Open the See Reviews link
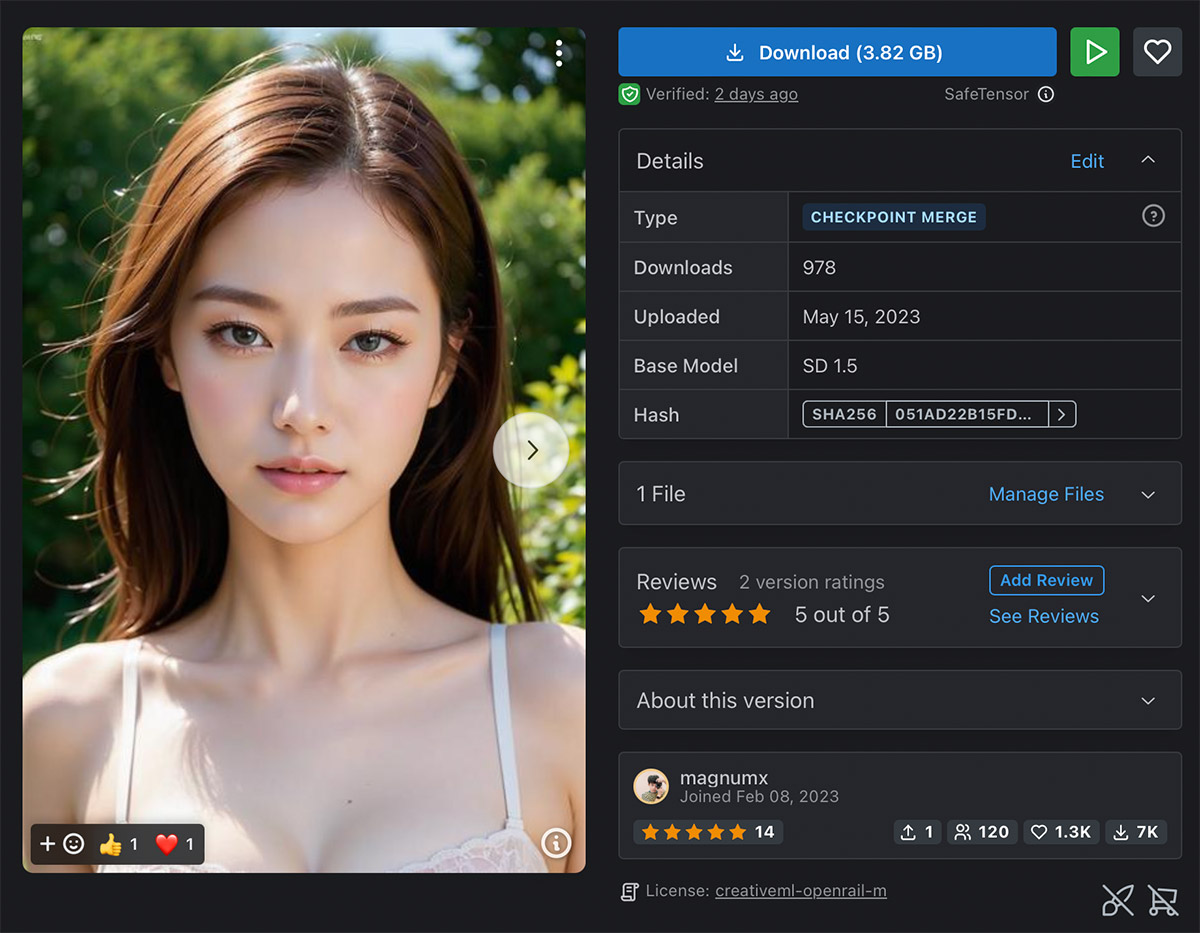Image resolution: width=1200 pixels, height=933 pixels. pos(1044,617)
